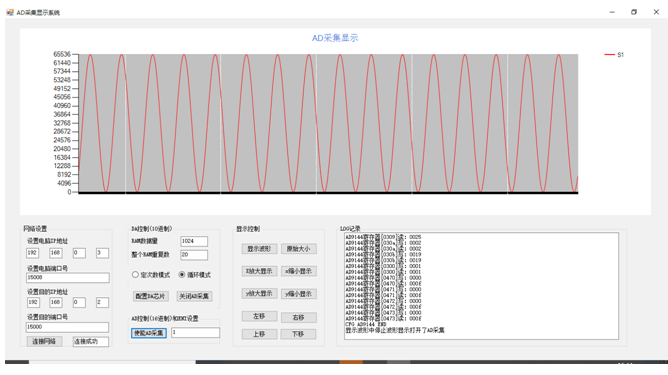Focus the destination IP last octet showing 2
Viewport: 668px width, 375px height.
(x=102, y=303)
